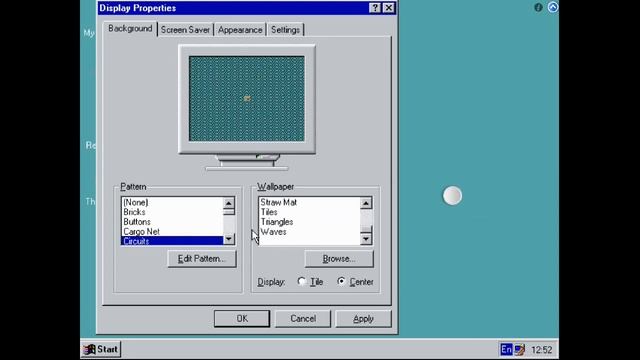Click the En language indicator in tray

coord(506,349)
